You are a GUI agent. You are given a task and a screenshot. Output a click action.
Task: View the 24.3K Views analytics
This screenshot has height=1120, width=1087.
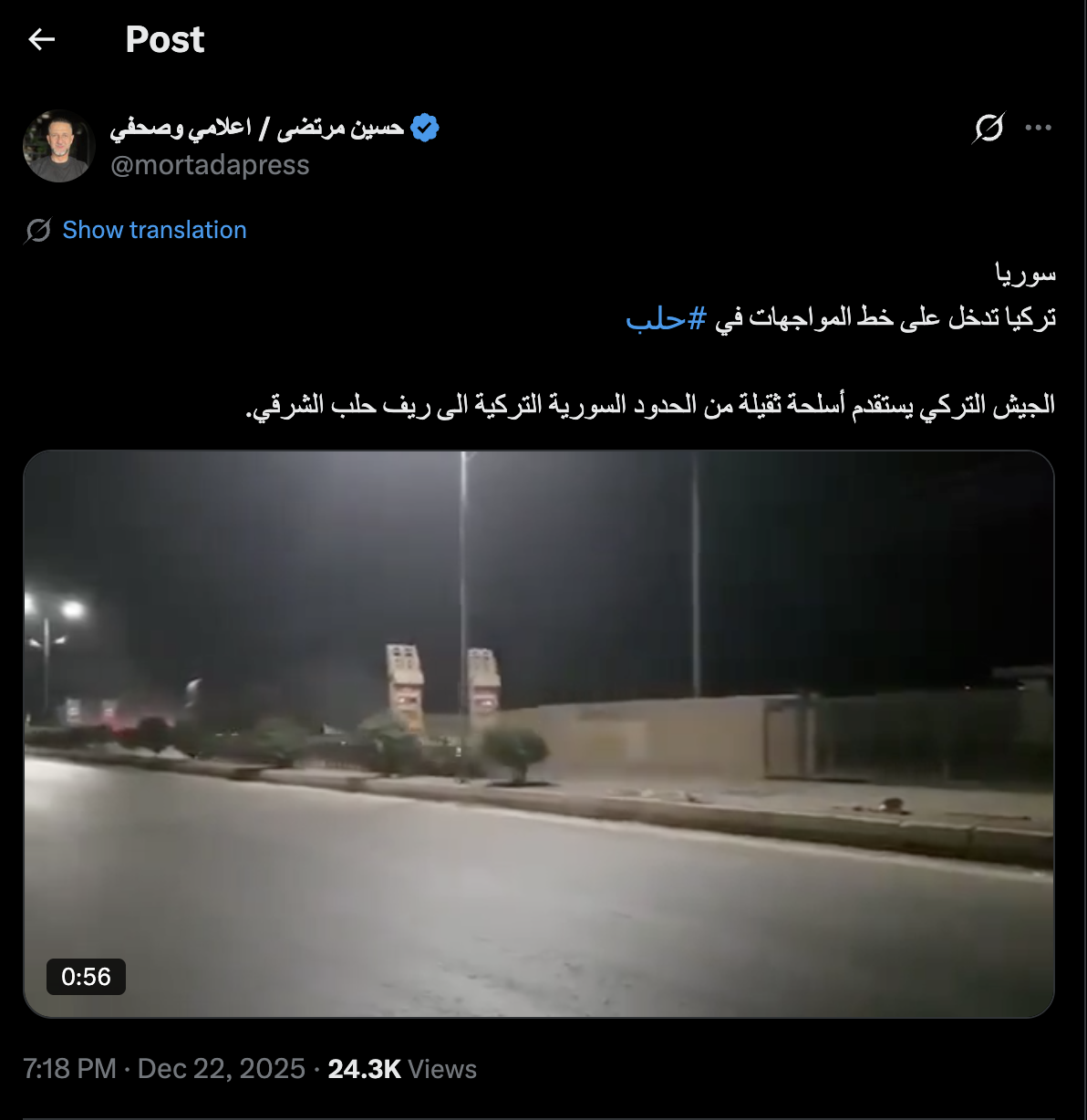402,1069
